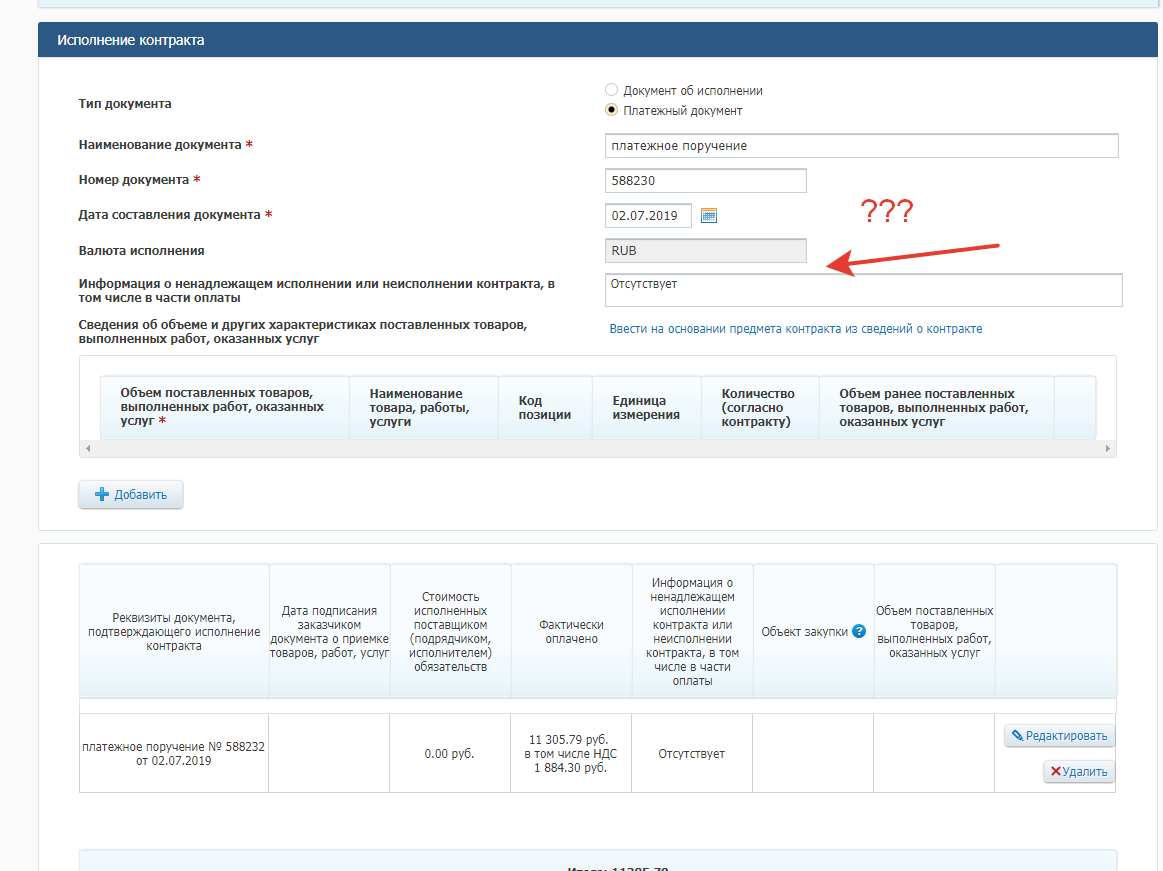Click the textarea containing Отсутствует
Screen dimensions: 1163x871
(x=863, y=290)
